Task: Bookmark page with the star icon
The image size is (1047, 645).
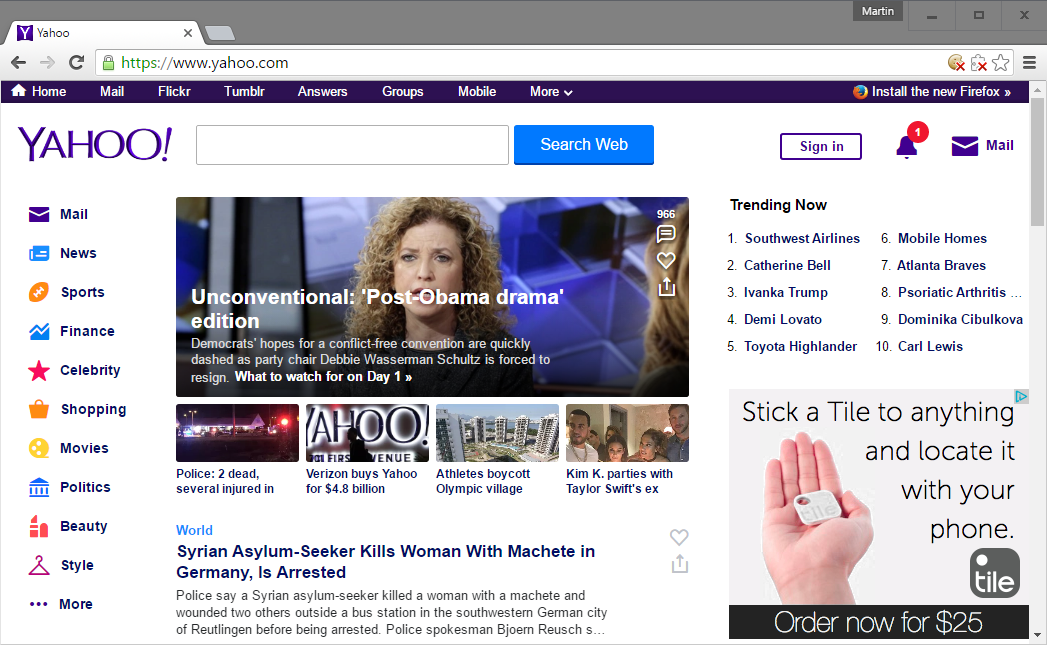Action: point(1000,63)
